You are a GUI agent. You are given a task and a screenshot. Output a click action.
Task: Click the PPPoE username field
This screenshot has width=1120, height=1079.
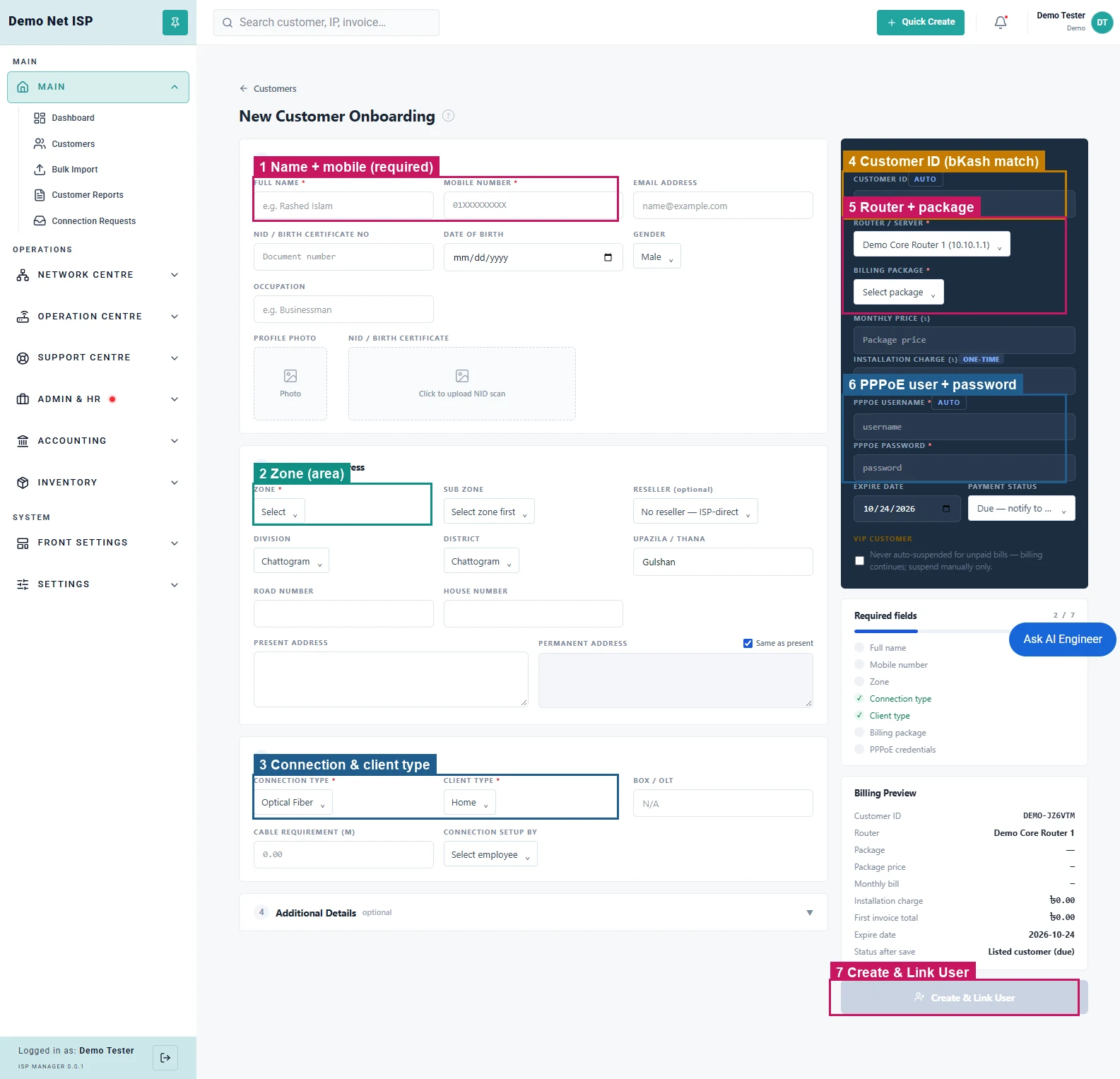coord(965,427)
